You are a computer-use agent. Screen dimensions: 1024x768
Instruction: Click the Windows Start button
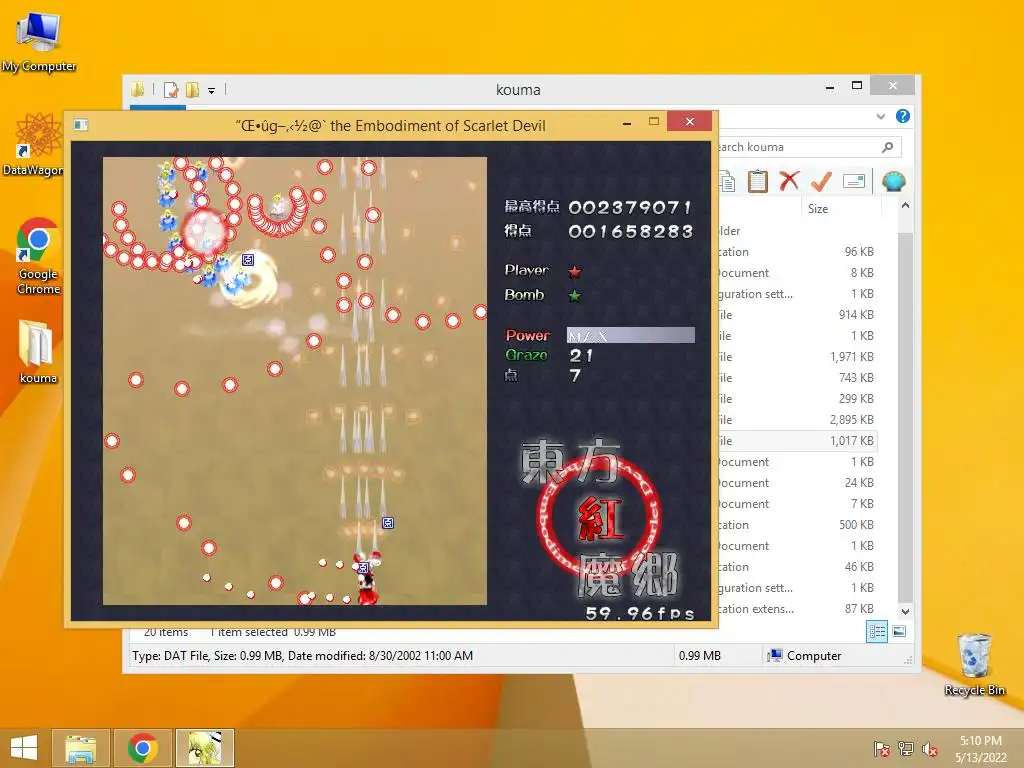click(24, 748)
